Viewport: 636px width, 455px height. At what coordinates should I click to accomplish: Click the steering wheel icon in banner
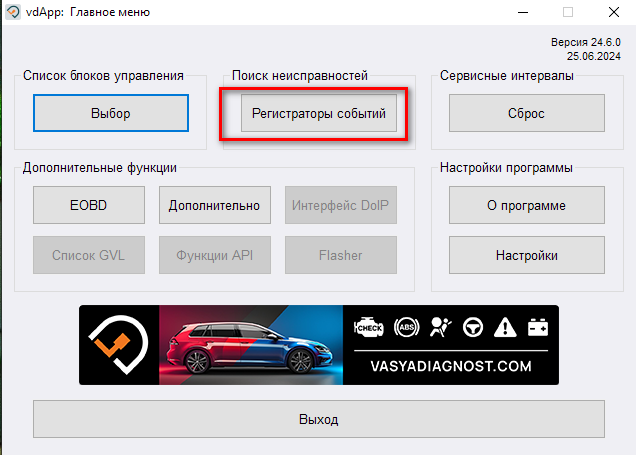point(473,327)
